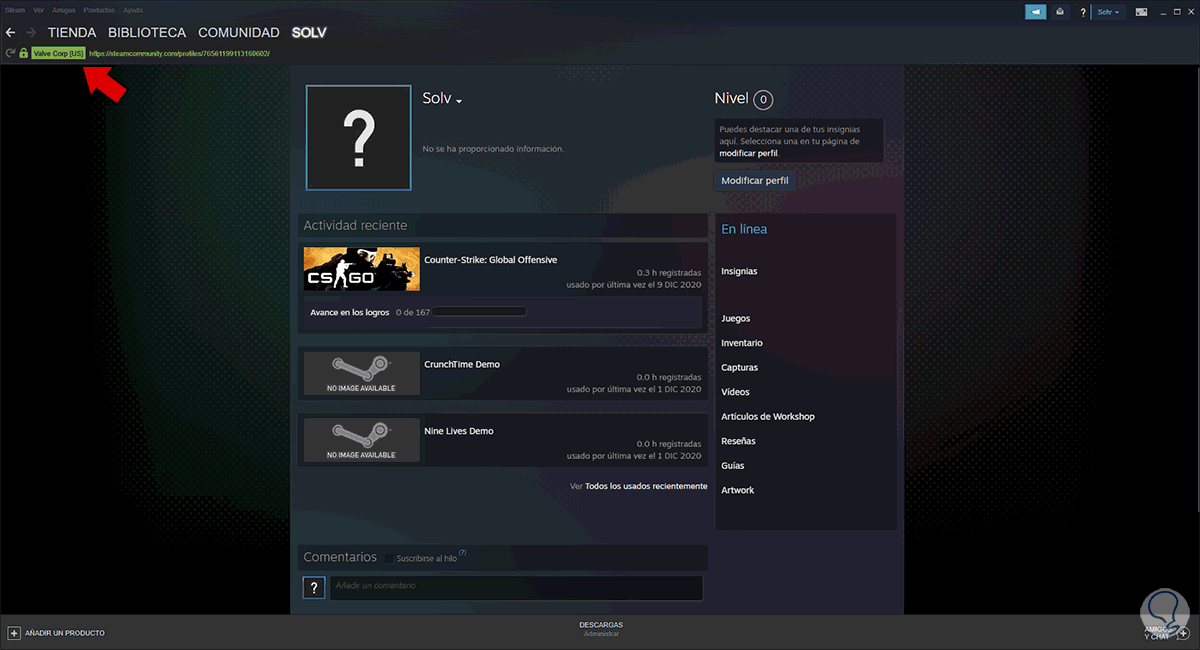Open the Reseñas link
The height and width of the screenshot is (650, 1200).
click(738, 441)
